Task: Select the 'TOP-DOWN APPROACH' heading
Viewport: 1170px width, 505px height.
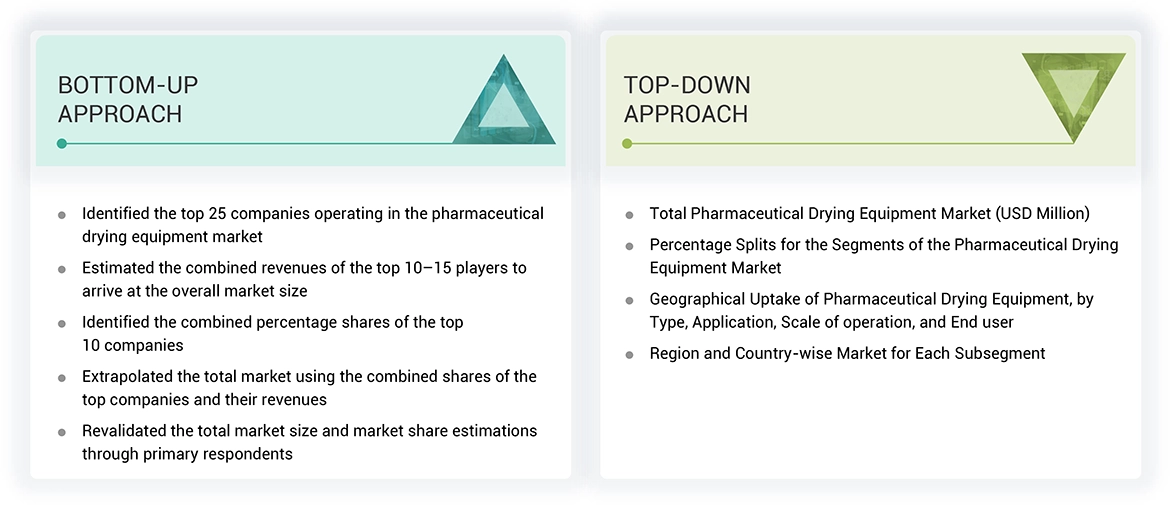Action: (686, 99)
